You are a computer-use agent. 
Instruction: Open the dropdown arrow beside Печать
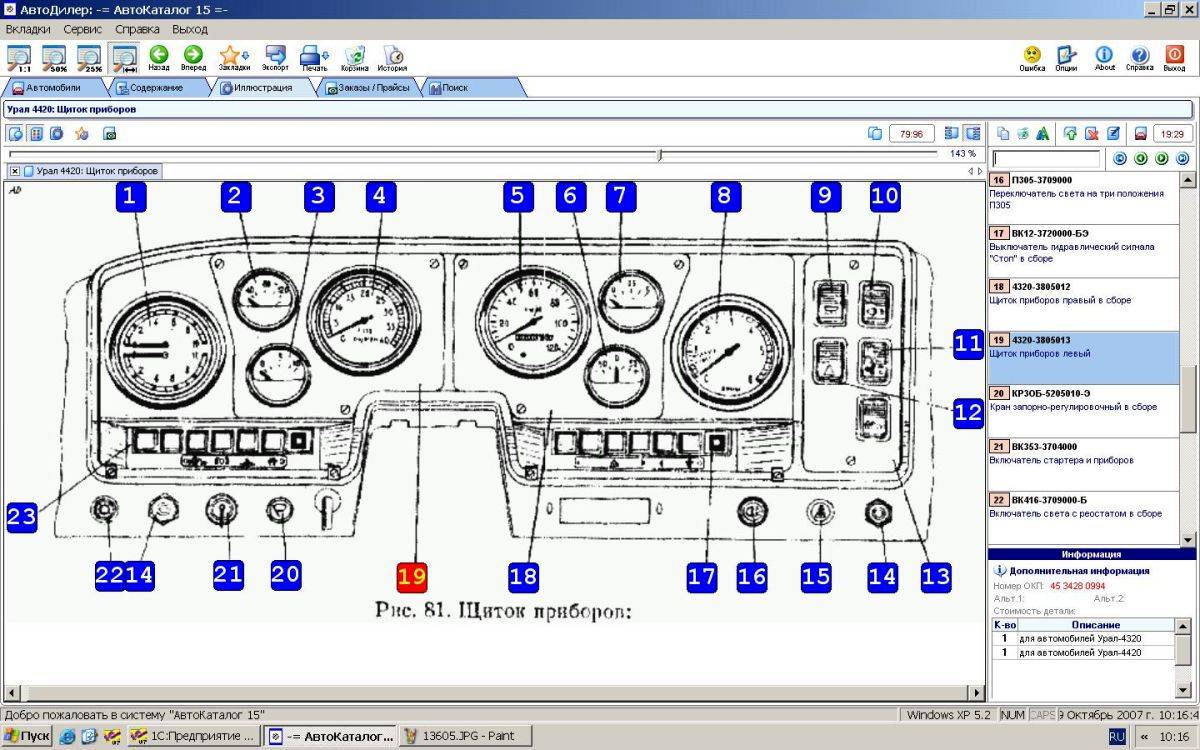328,56
